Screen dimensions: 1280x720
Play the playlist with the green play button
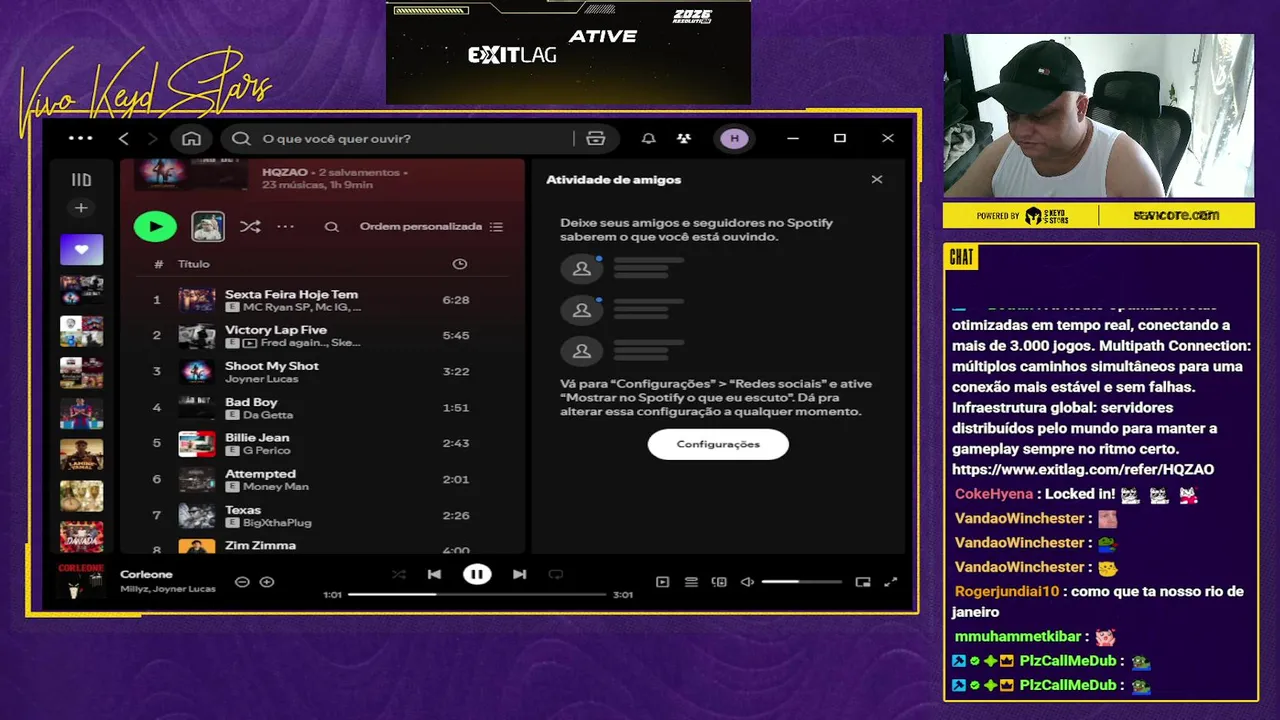(x=155, y=226)
